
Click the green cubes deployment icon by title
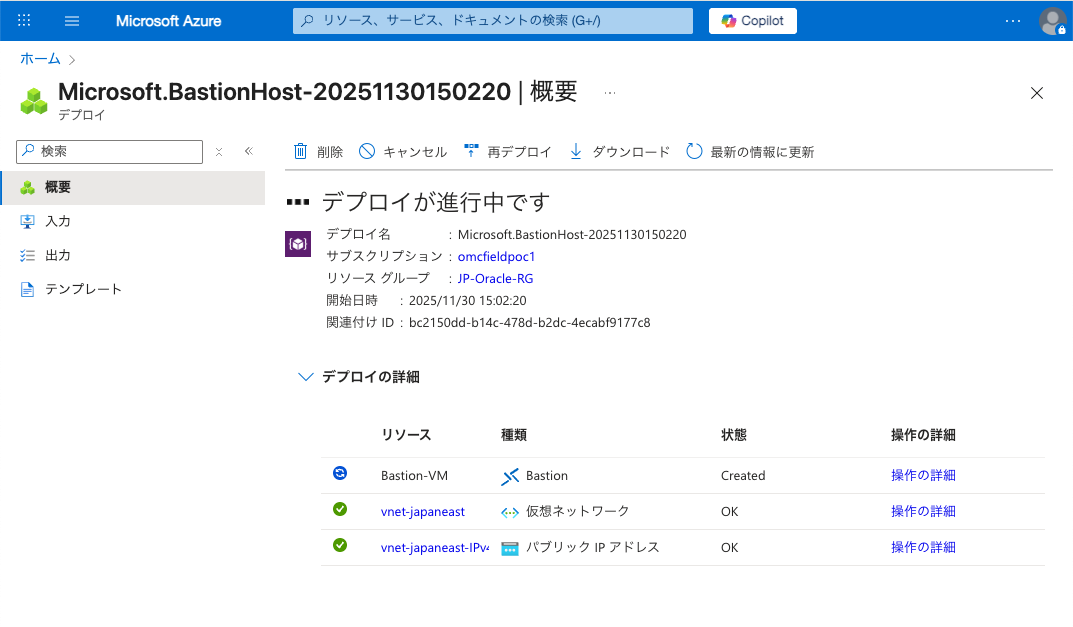(x=34, y=101)
